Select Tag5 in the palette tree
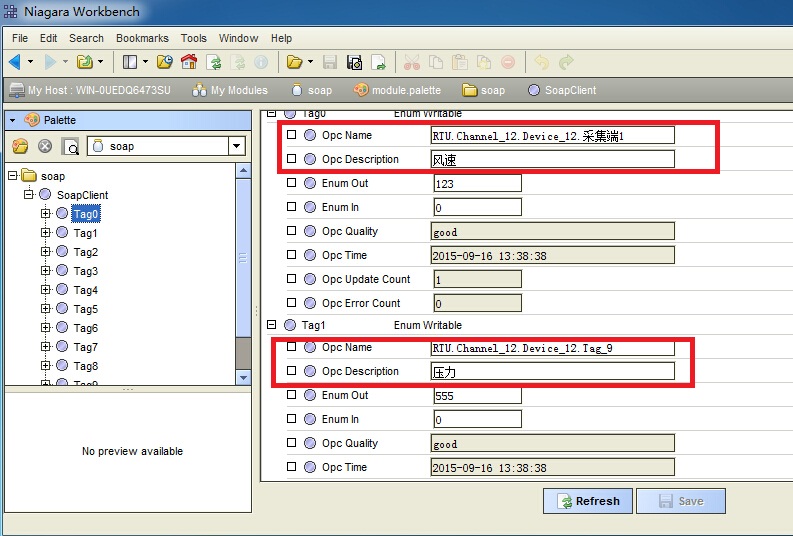 [x=85, y=309]
